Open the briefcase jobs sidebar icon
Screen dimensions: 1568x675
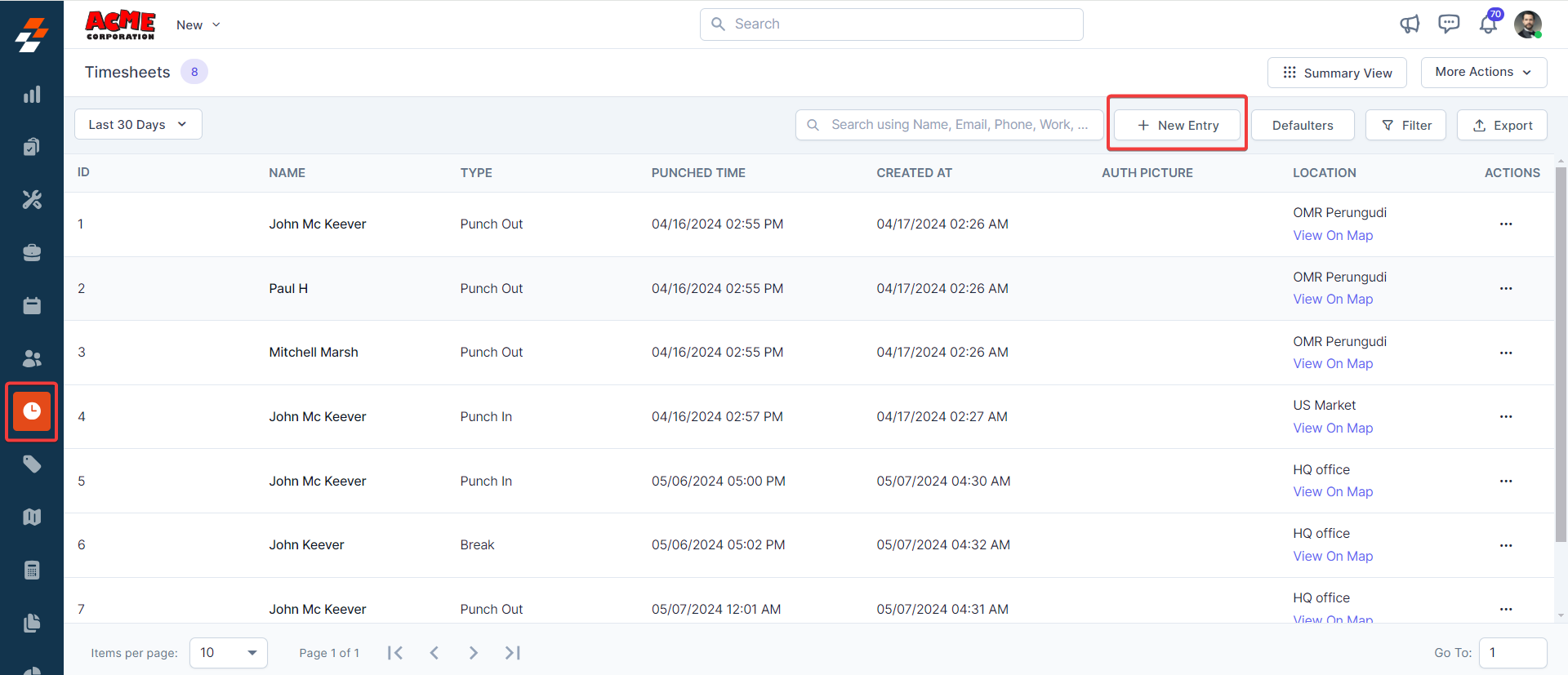(x=32, y=253)
